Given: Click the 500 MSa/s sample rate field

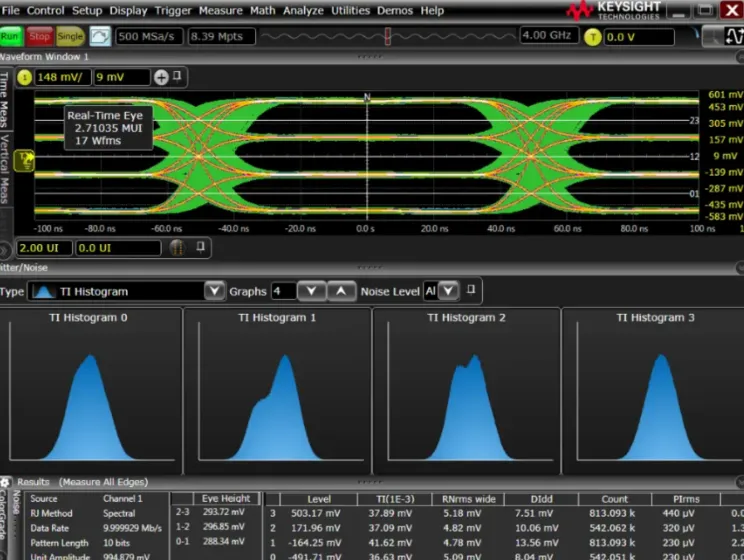Looking at the screenshot, I should (x=148, y=37).
